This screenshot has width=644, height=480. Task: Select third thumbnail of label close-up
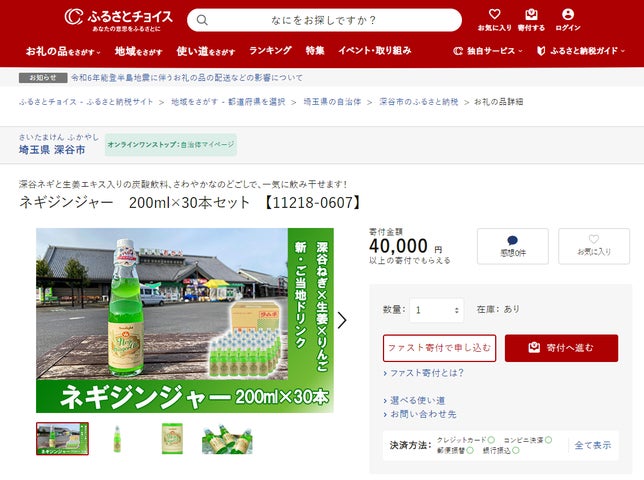[x=172, y=439]
